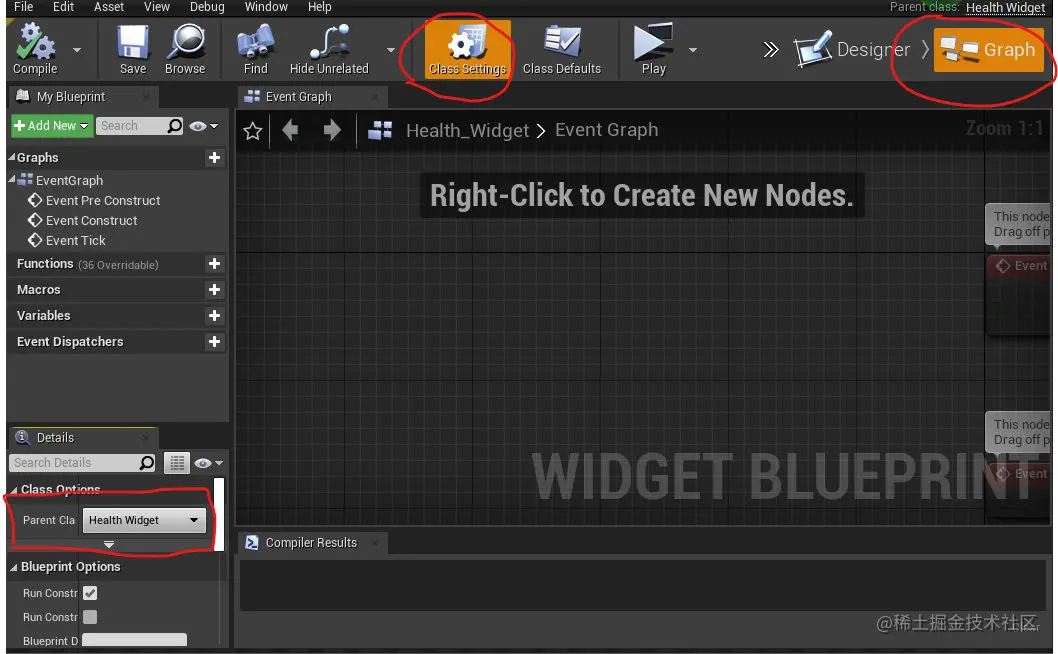Check the second Run Constr checkbox
The height and width of the screenshot is (654, 1058).
pyautogui.click(x=90, y=617)
